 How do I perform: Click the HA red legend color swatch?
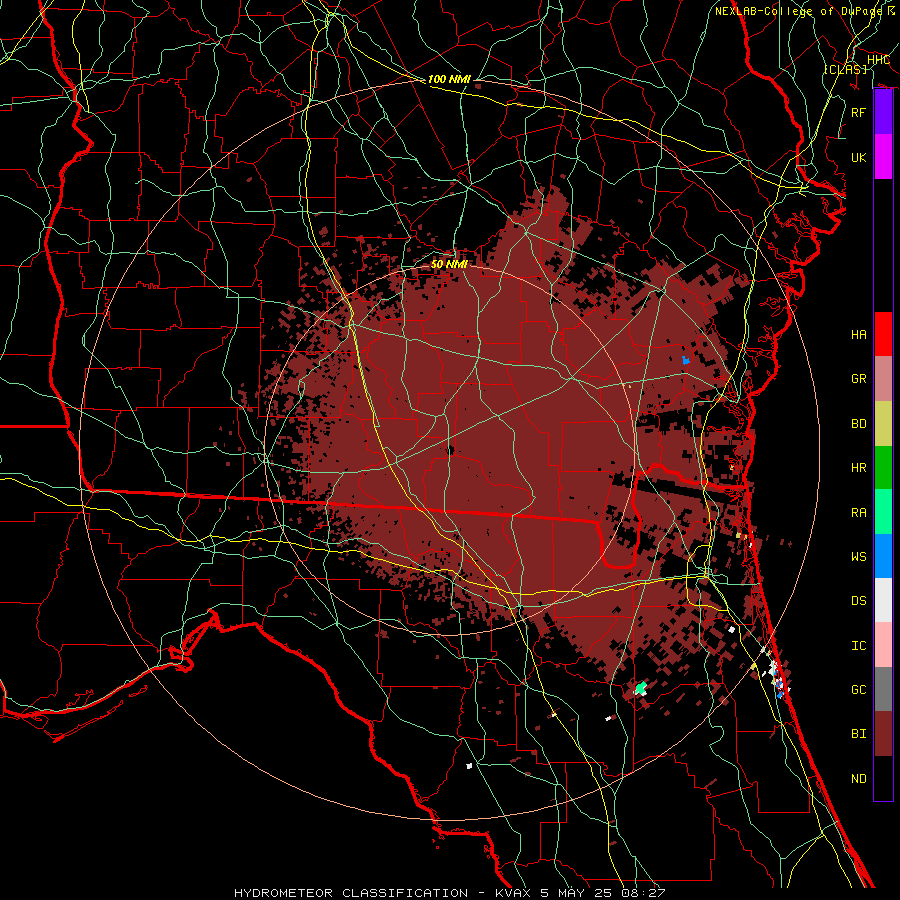pos(883,334)
